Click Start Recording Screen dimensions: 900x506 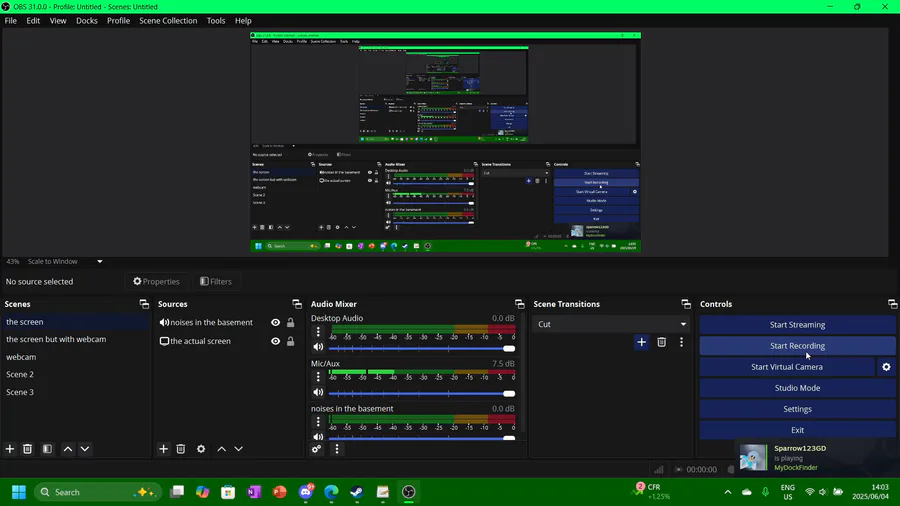(797, 346)
